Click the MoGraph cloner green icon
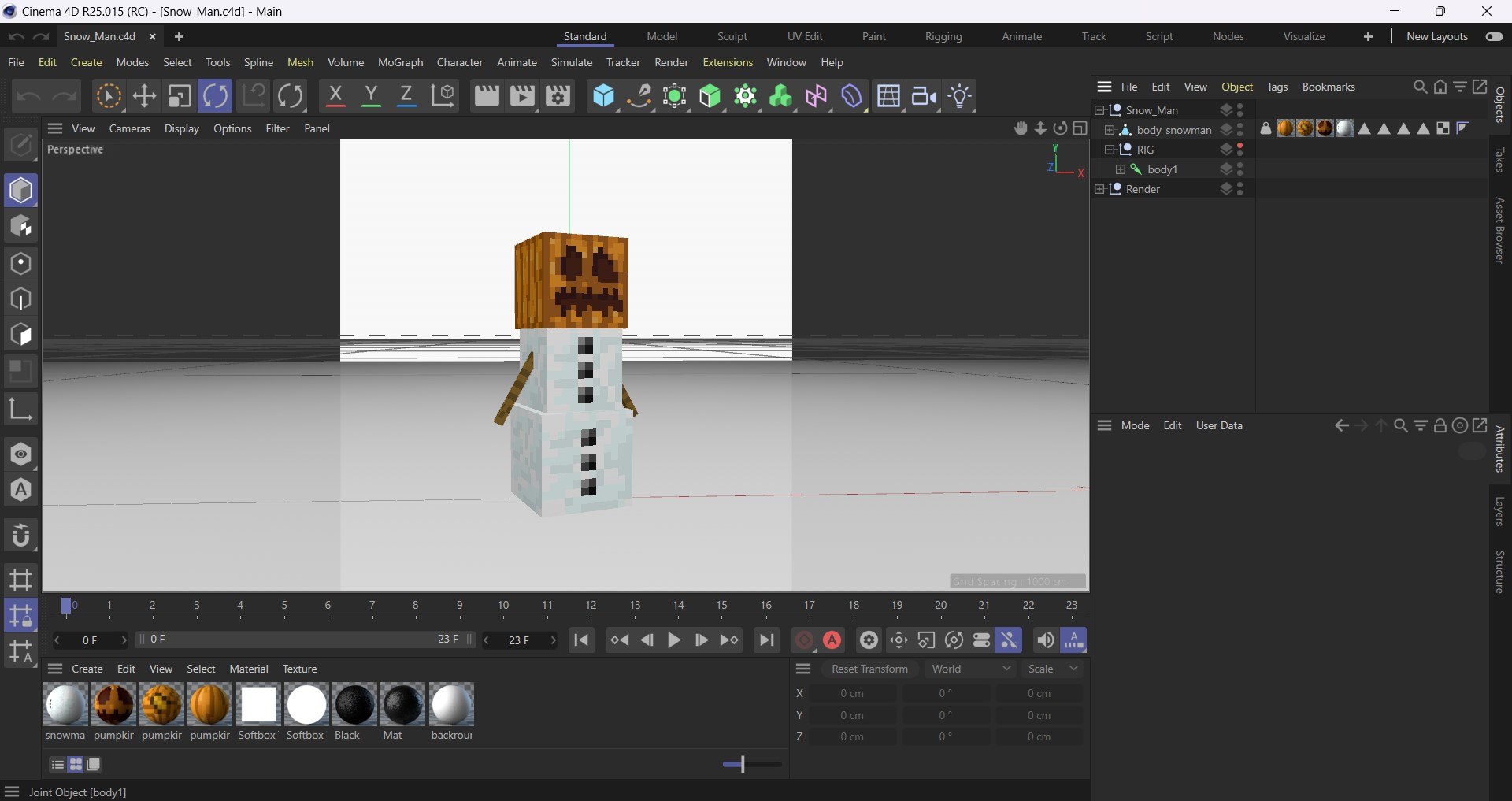The height and width of the screenshot is (801, 1512). 780,96
